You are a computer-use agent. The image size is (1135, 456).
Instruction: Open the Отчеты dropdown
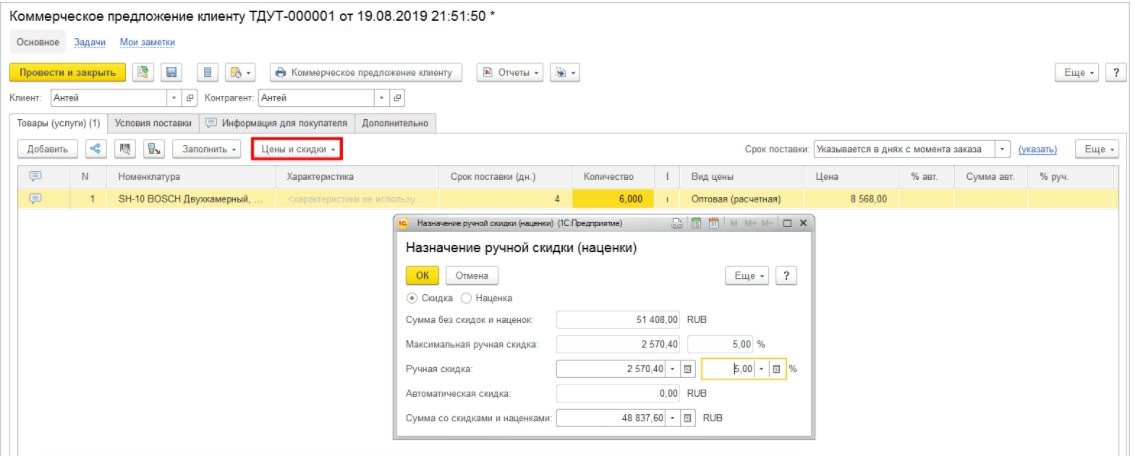point(510,72)
